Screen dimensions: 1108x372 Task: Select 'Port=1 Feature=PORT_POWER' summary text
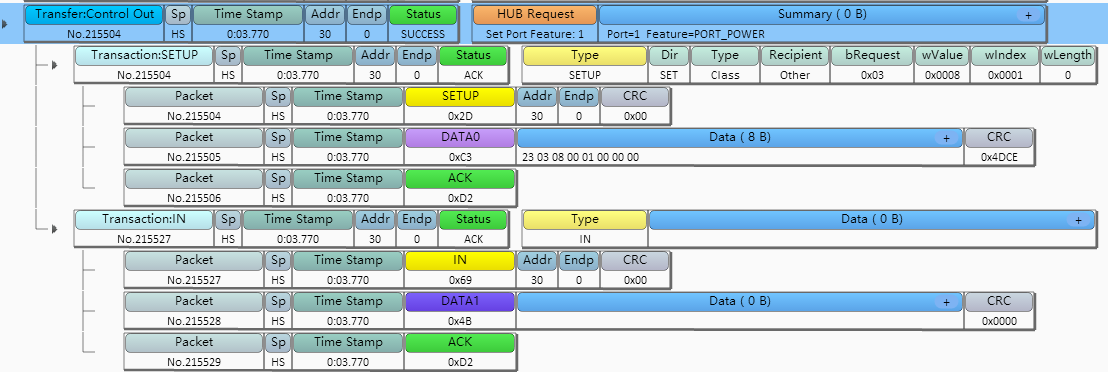click(x=685, y=33)
